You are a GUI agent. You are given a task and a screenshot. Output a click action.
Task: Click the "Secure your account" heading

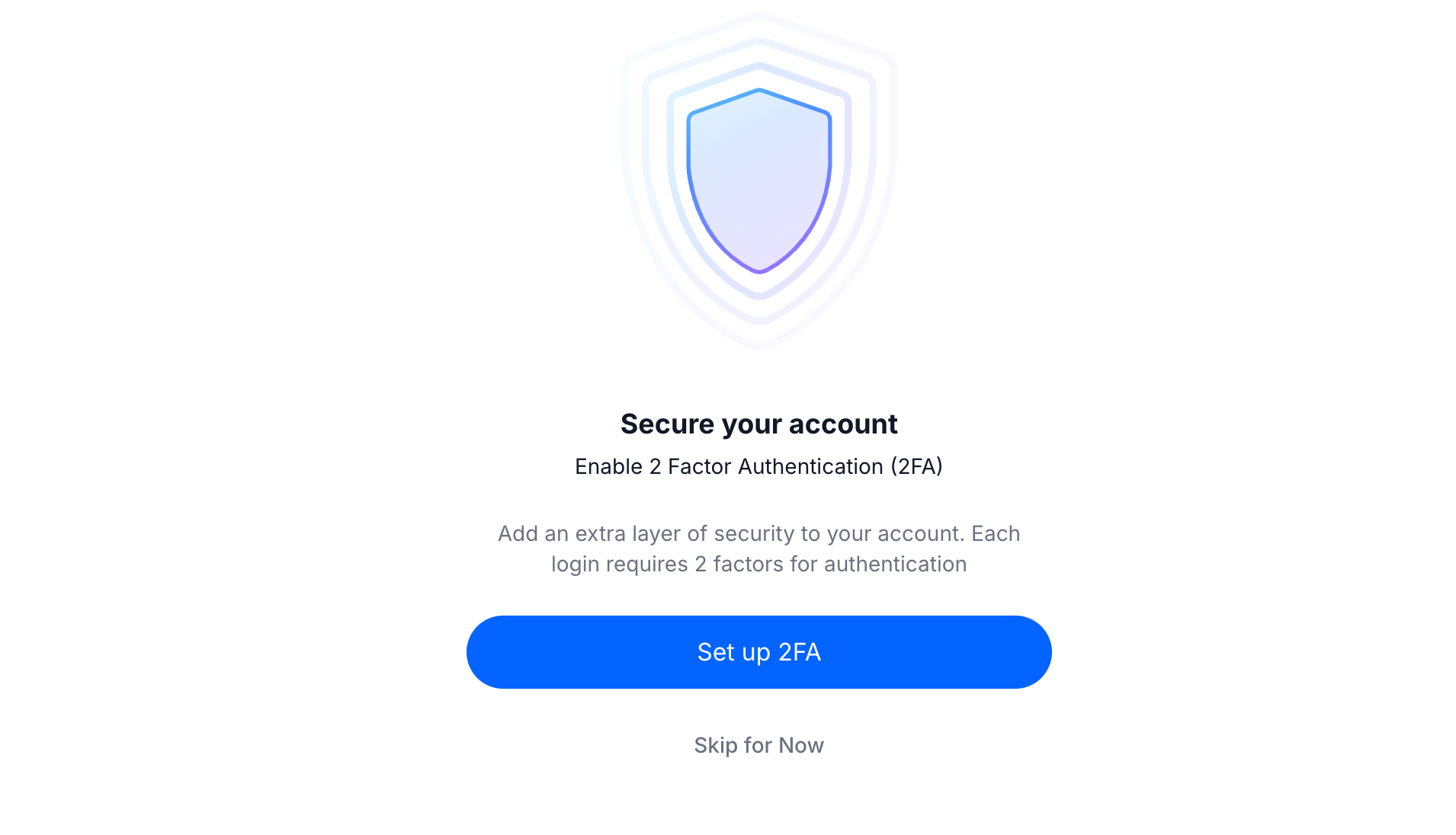[x=758, y=424]
